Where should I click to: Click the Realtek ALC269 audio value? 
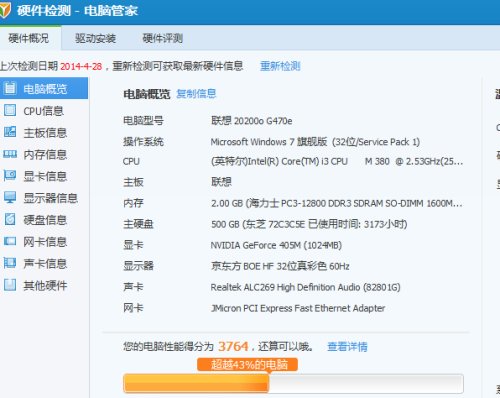[305, 287]
